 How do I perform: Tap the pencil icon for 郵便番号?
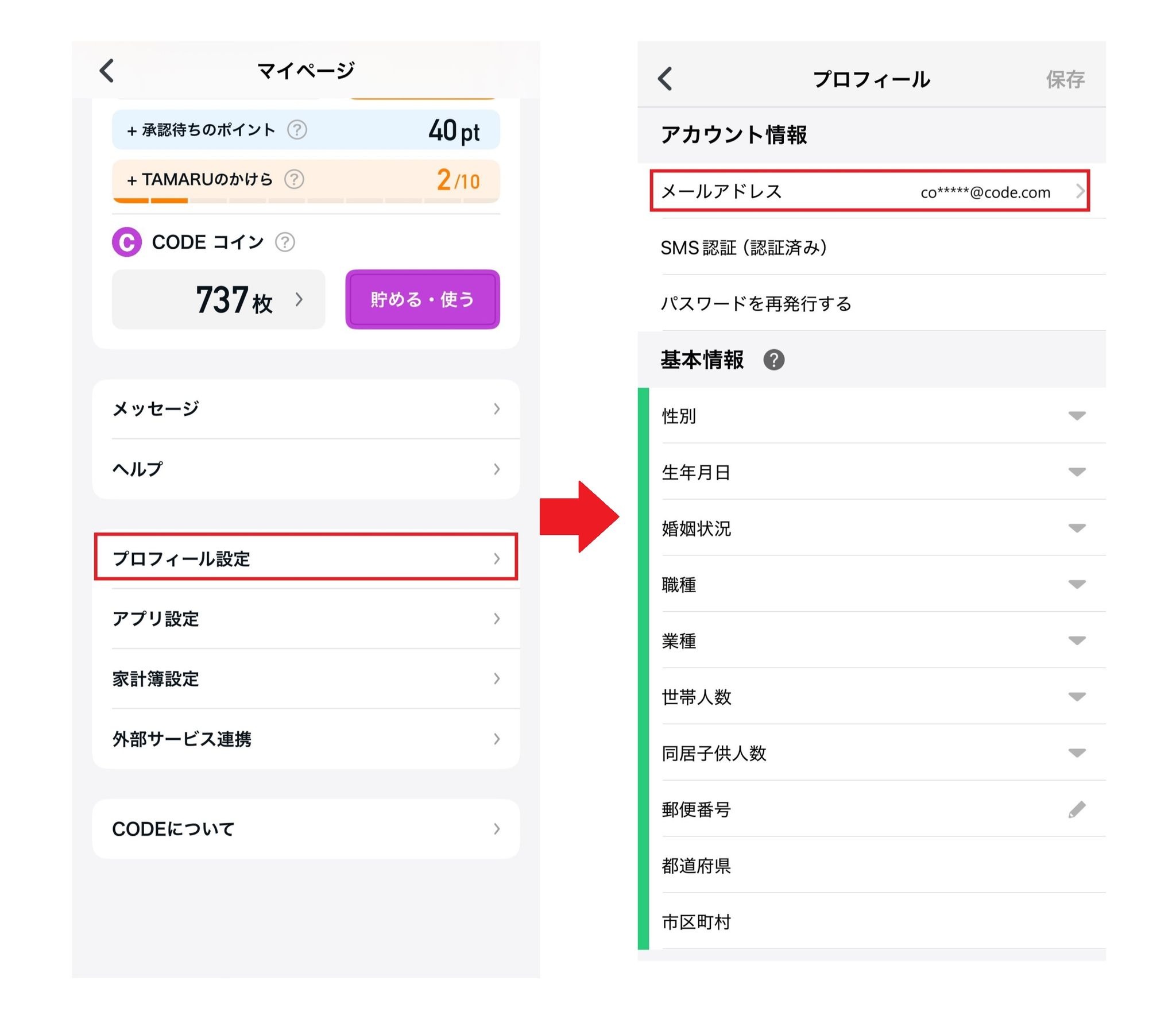point(1077,809)
